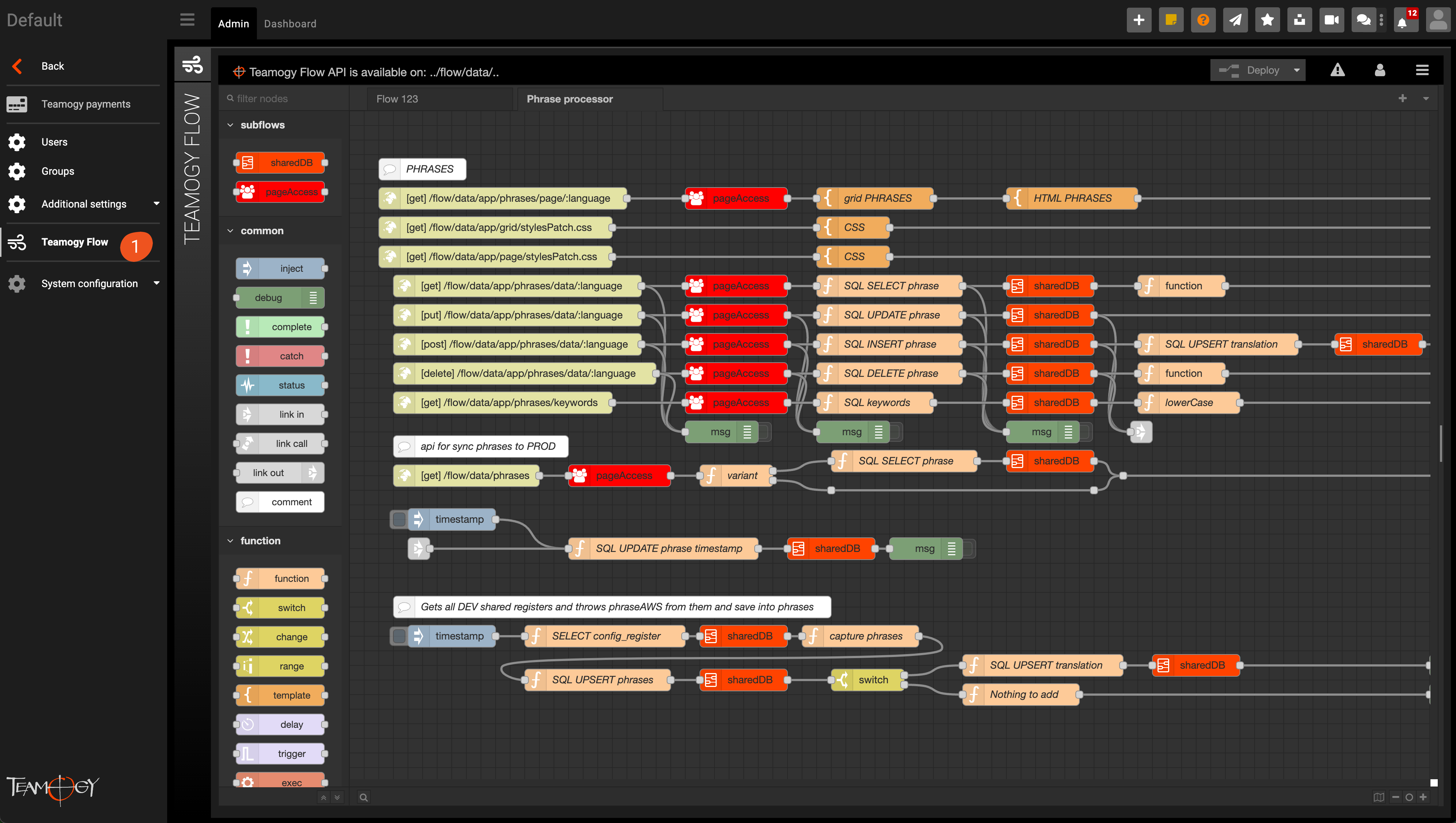
Task: Select the capture phrases function node
Action: (860, 636)
